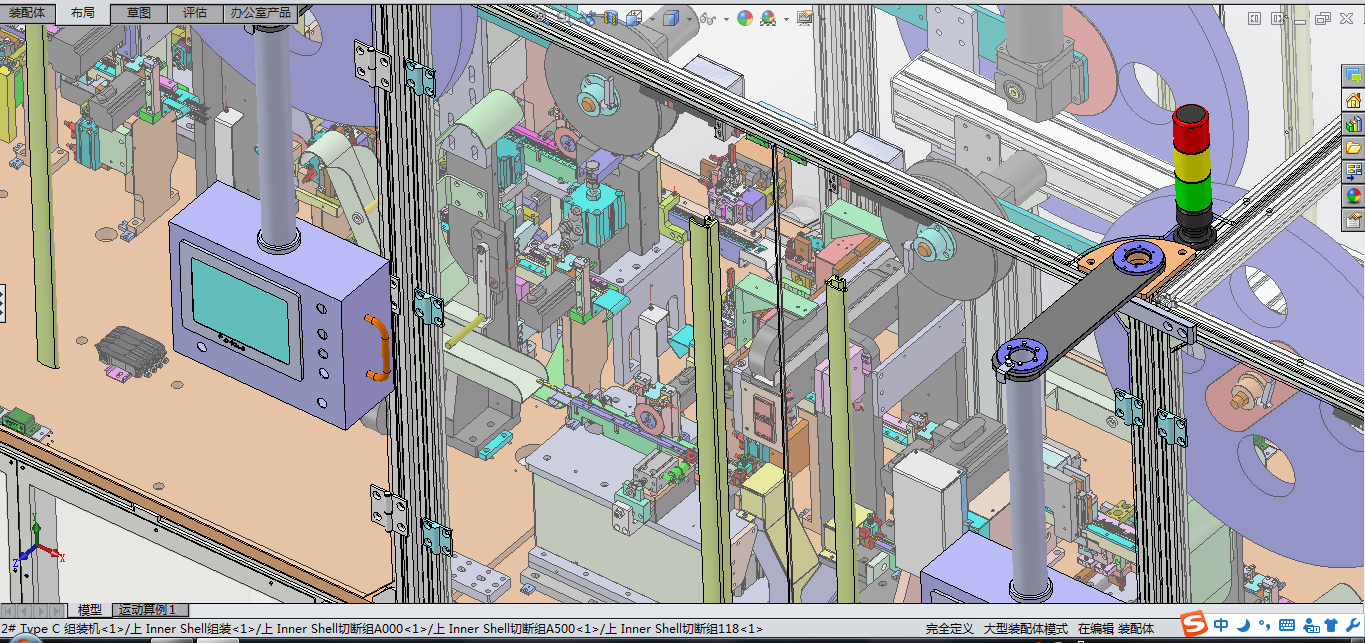Switch to the 布局 tab
Screen dimensions: 1365x643
pos(83,13)
